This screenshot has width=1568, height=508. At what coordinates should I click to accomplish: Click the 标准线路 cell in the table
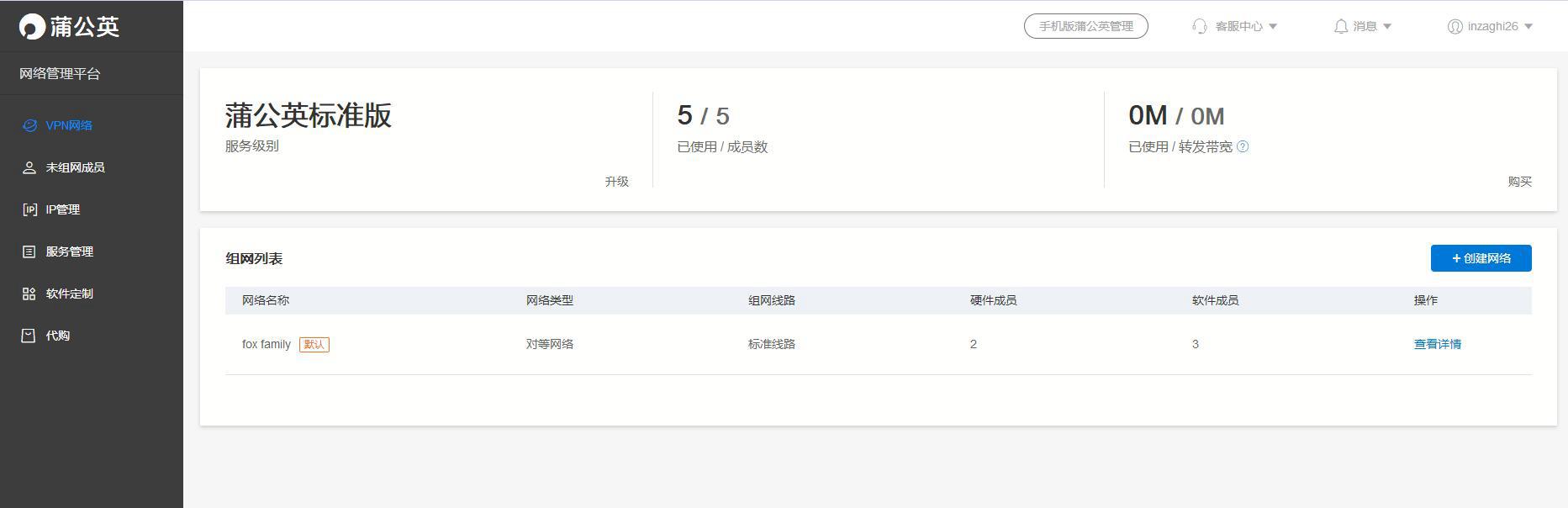772,344
